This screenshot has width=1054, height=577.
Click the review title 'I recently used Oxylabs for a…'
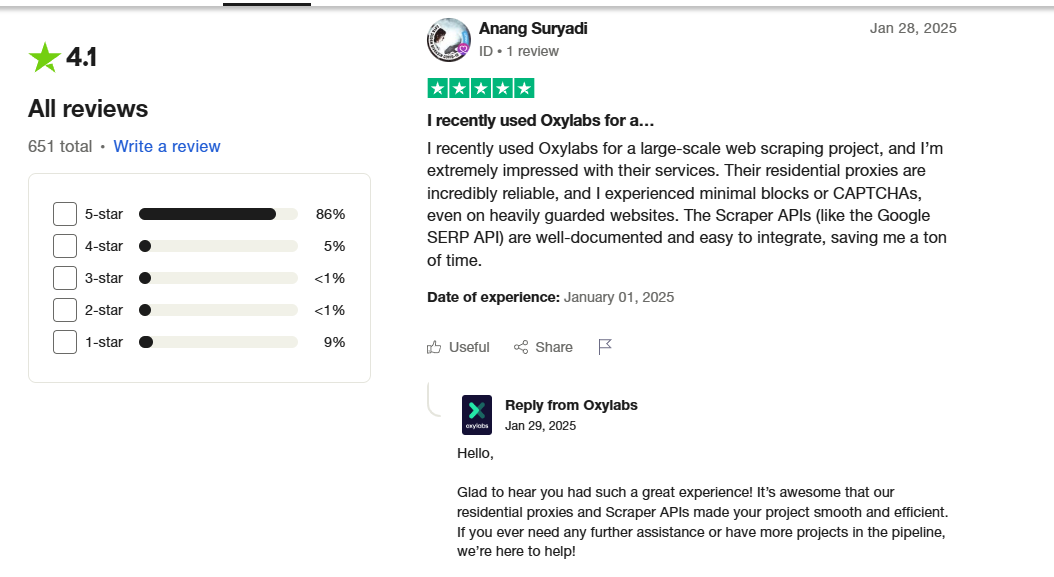point(540,120)
